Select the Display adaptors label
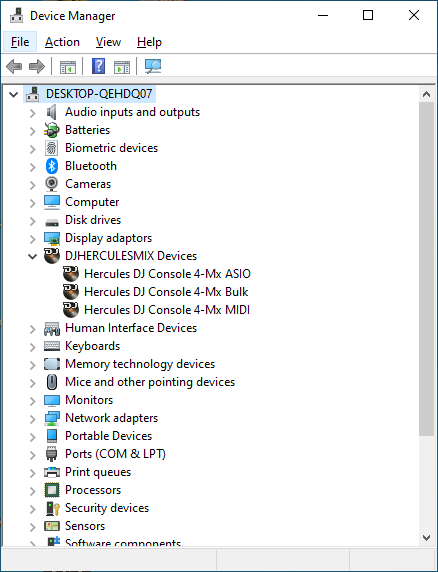438x572 pixels. [108, 238]
